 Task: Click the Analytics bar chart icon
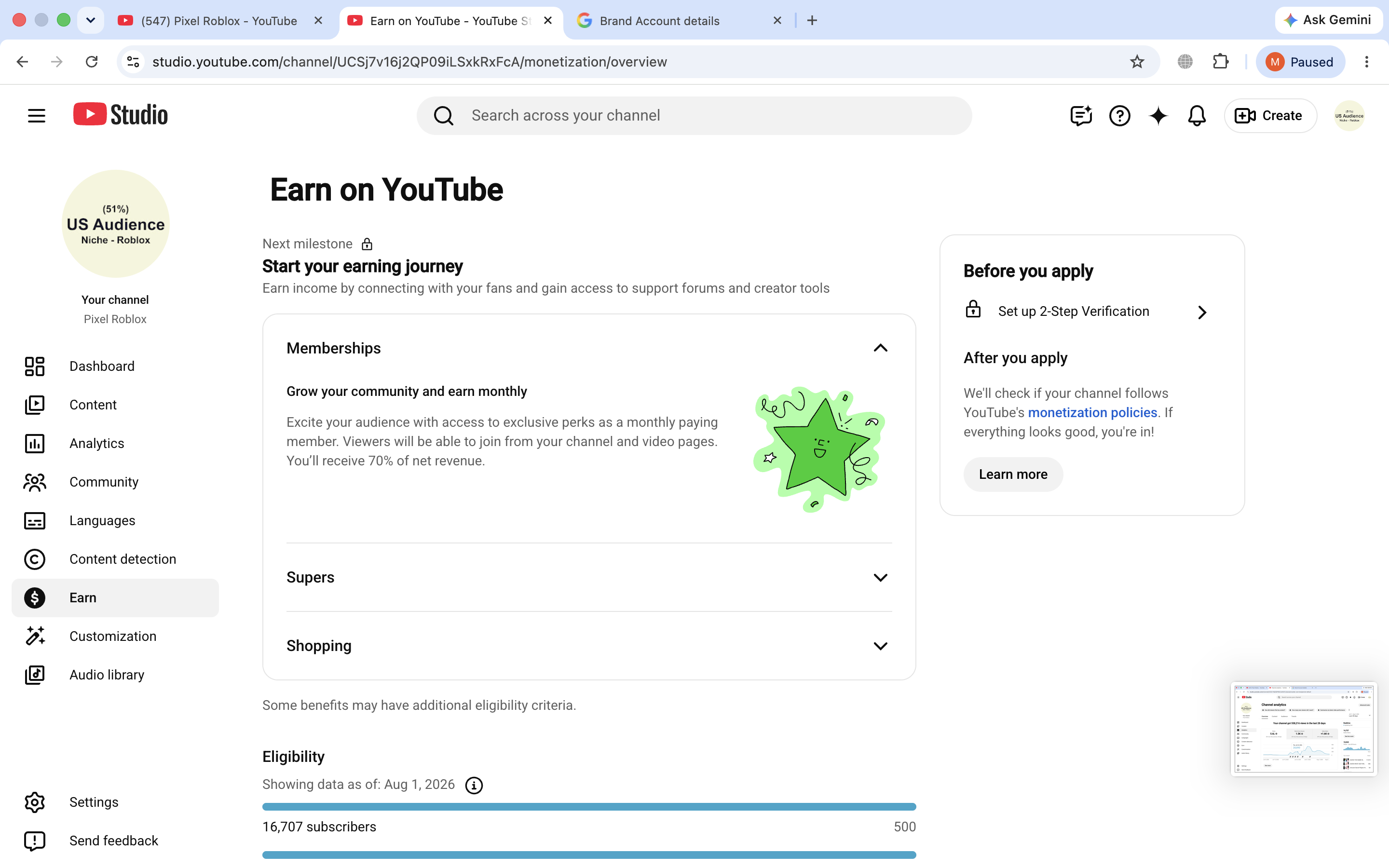point(34,443)
